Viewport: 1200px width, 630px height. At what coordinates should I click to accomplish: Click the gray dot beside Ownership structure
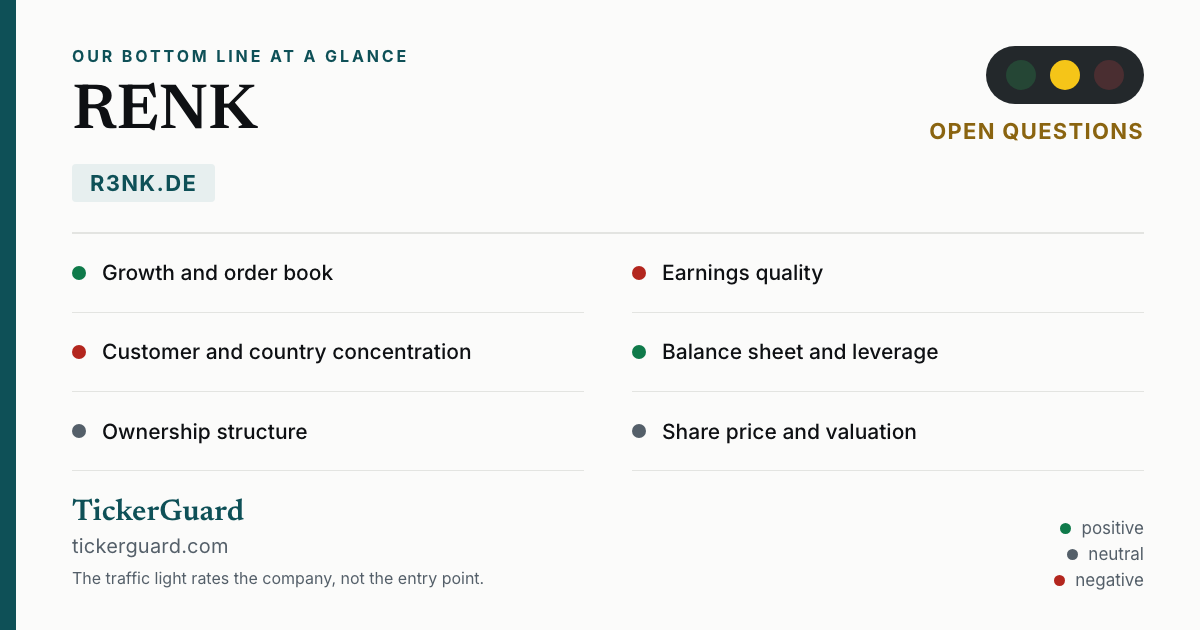(79, 432)
